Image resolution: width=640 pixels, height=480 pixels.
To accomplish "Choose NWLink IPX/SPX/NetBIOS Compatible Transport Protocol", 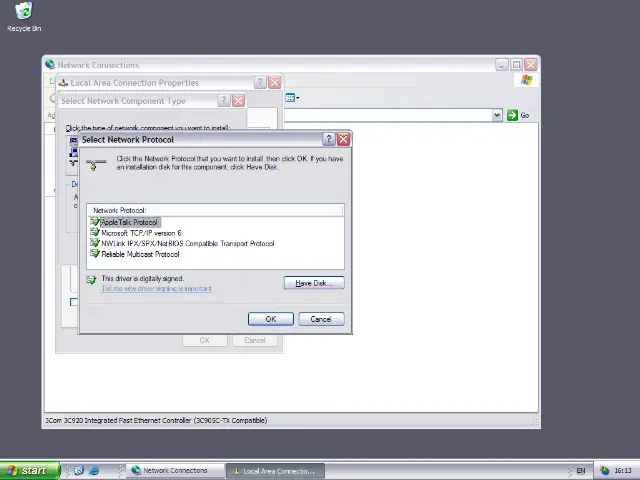I will point(187,243).
